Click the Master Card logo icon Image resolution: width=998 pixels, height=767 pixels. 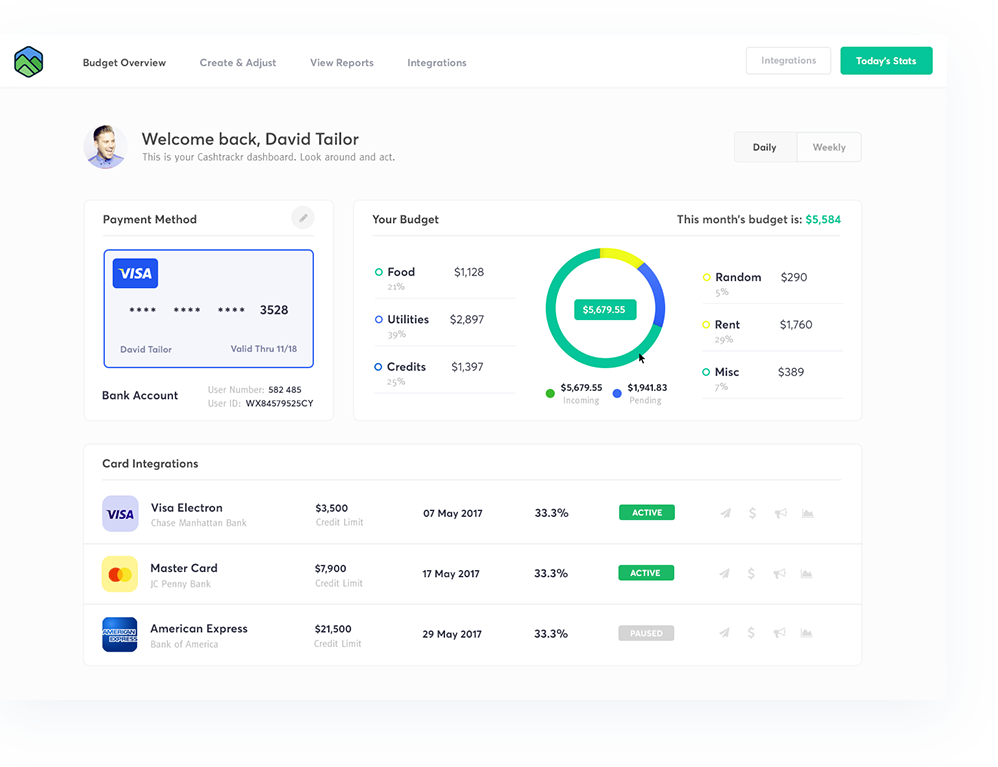(120, 574)
